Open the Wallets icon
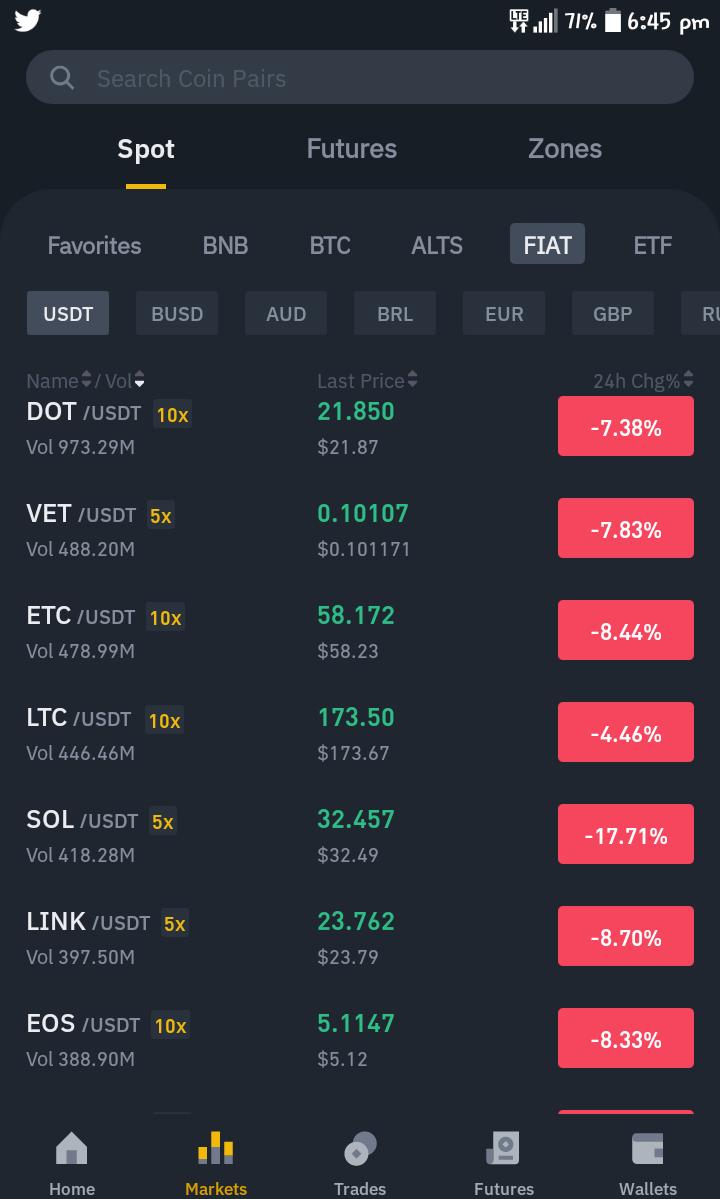This screenshot has width=720, height=1199. click(647, 1148)
